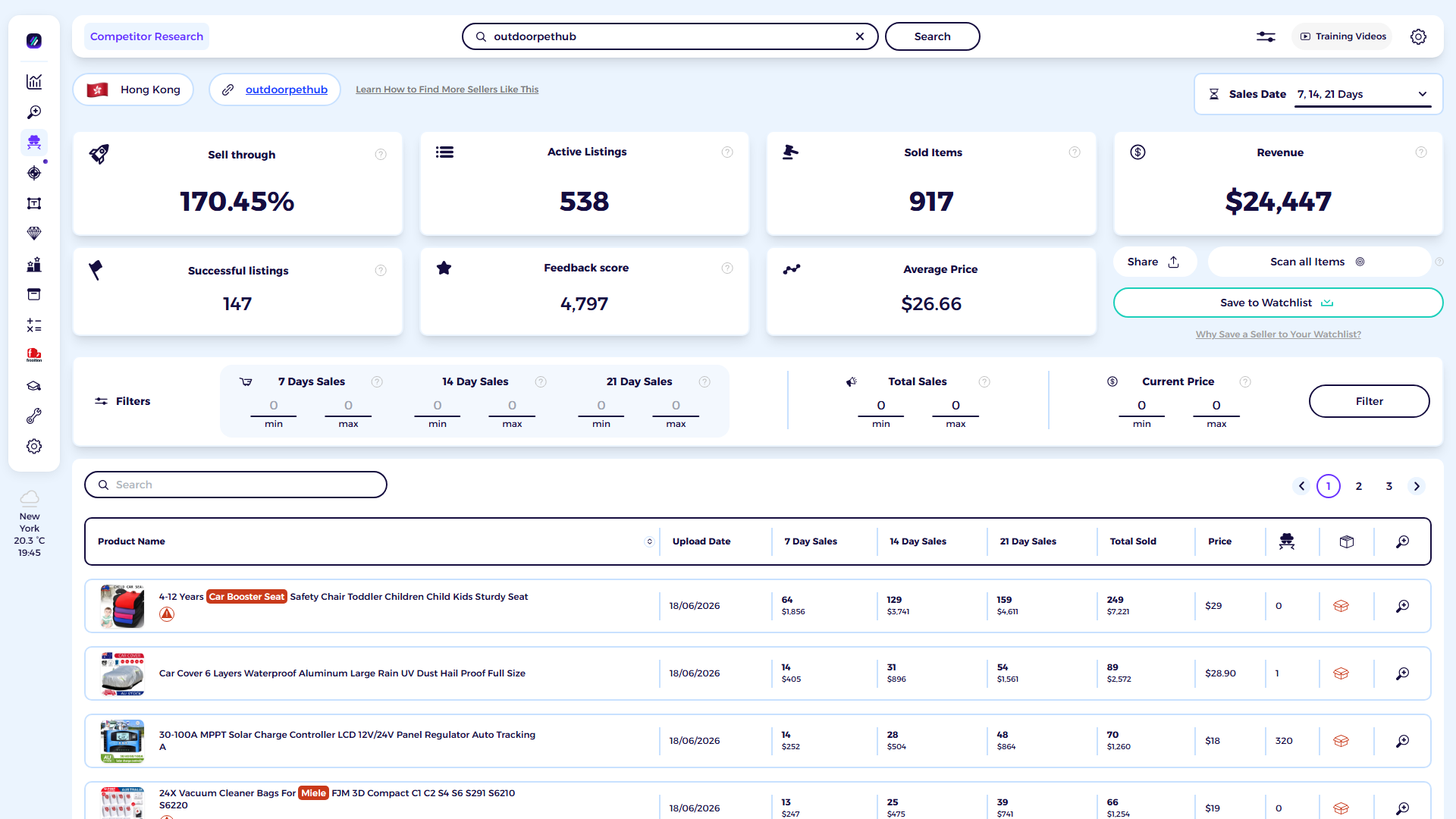Screen dimensions: 1456x819
Task: Open the chart analytics sidebar icon
Action: click(34, 82)
